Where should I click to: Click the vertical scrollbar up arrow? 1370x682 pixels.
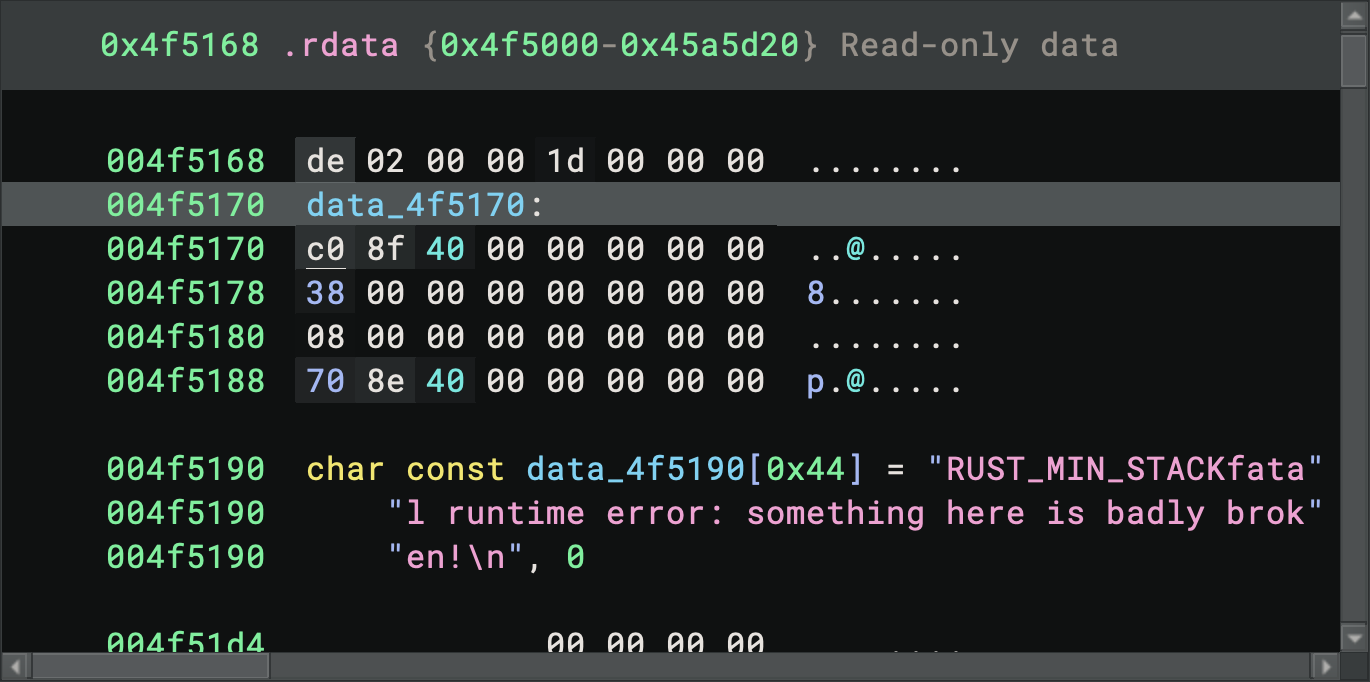click(x=1353, y=18)
